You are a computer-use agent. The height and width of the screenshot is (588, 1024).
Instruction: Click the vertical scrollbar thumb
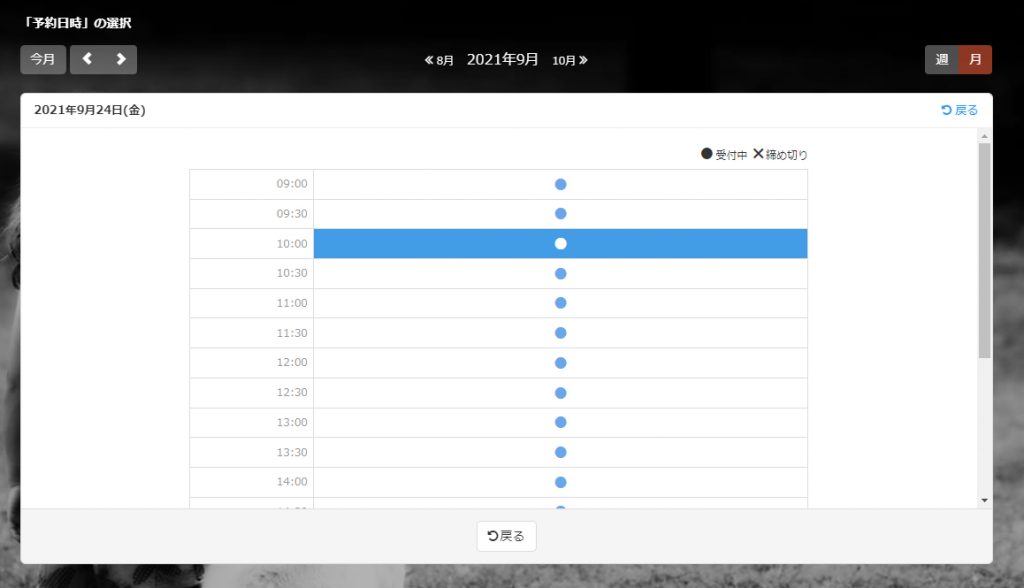point(984,250)
